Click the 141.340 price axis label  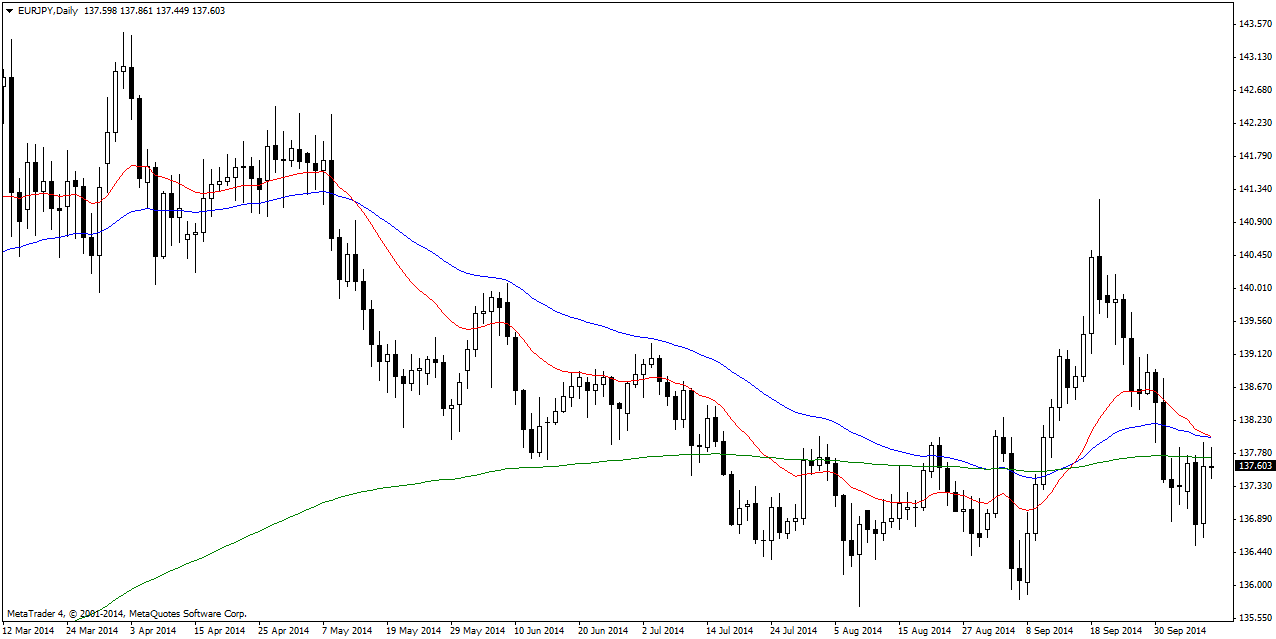click(1254, 189)
